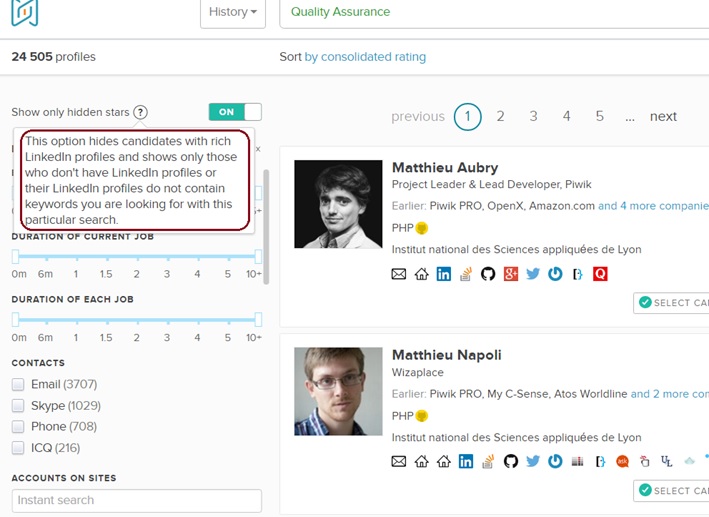Open Matthieu Aubry's LinkedIn icon

point(444,274)
